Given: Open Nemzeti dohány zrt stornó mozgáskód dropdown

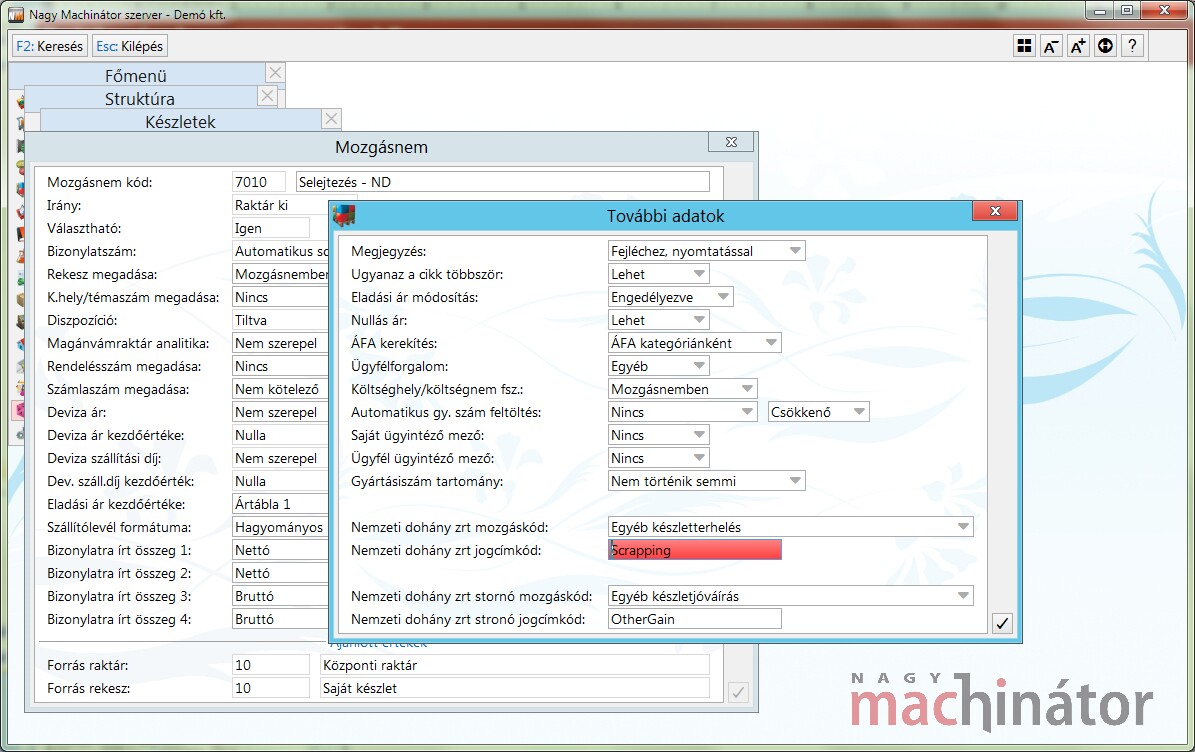Looking at the screenshot, I should pos(790,596).
